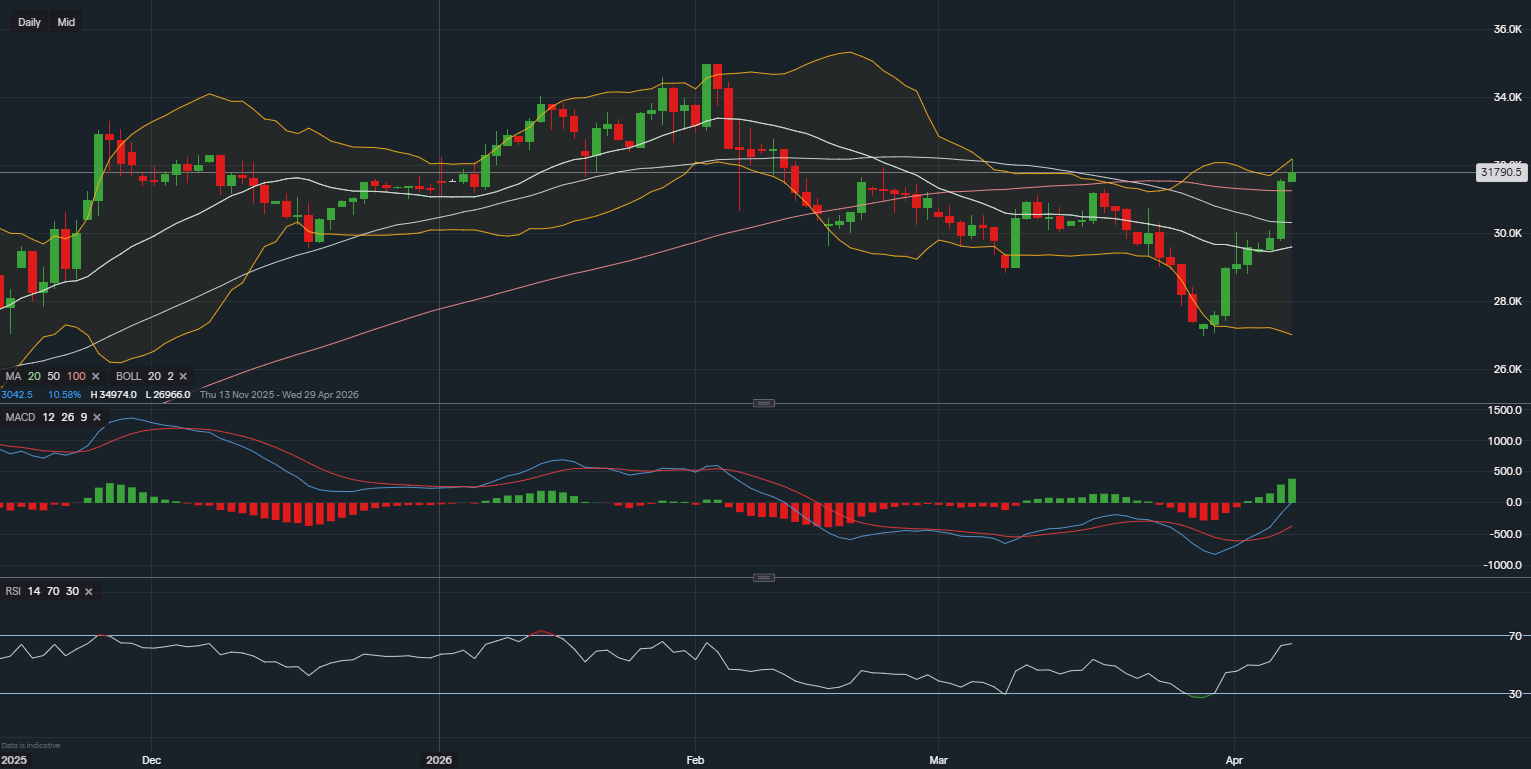Click the X next to RSI indicator
The image size is (1531, 769).
point(89,592)
